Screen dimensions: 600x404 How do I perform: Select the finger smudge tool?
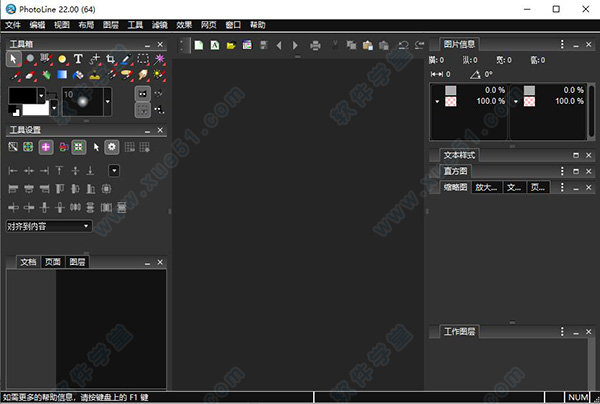point(143,75)
